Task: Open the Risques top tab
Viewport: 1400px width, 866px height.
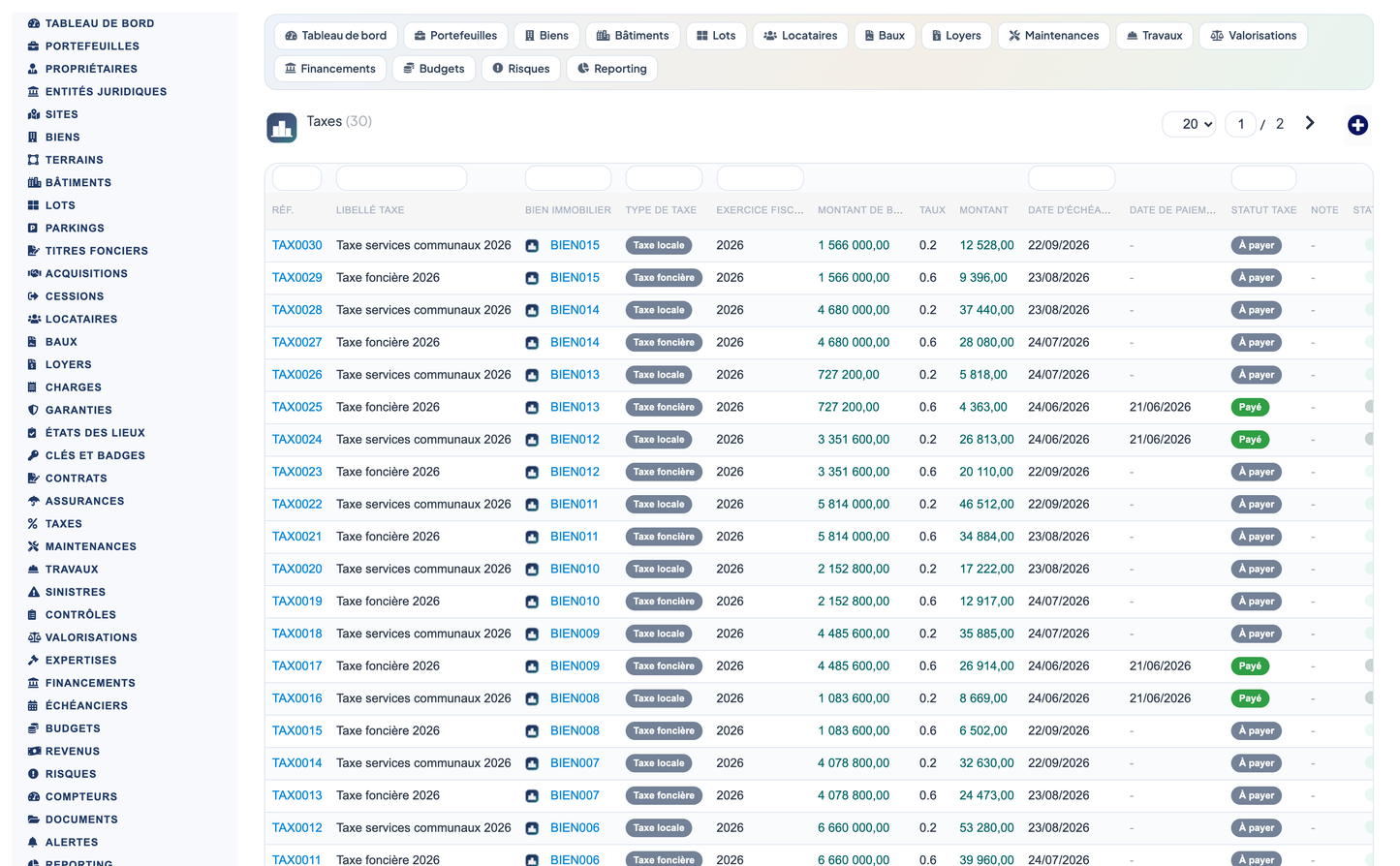Action: pos(521,69)
